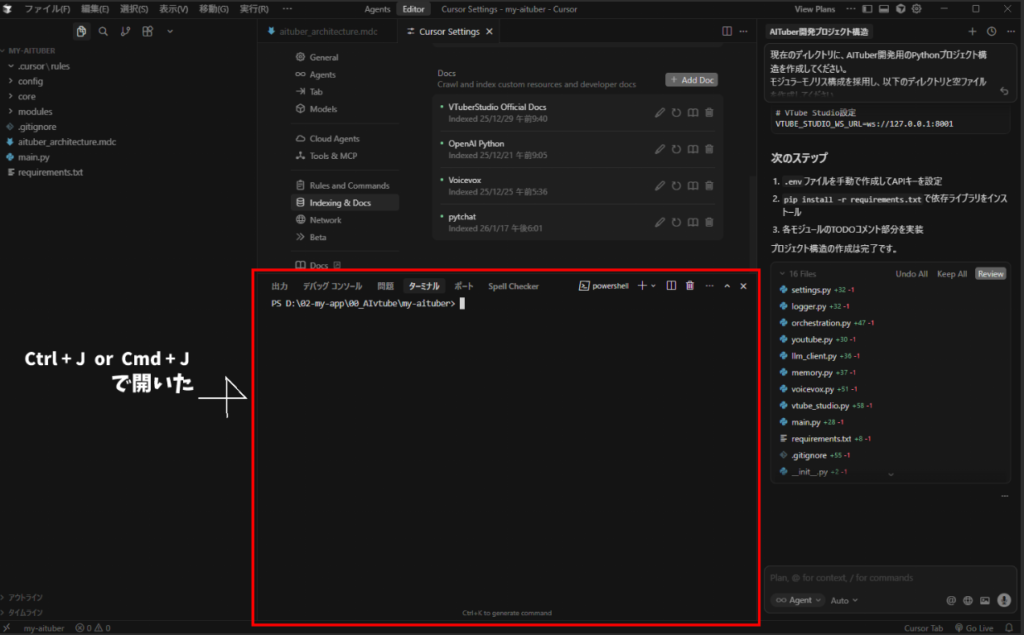The width and height of the screenshot is (1024, 635).
Task: Switch to the Agents layout mode
Action: (377, 9)
